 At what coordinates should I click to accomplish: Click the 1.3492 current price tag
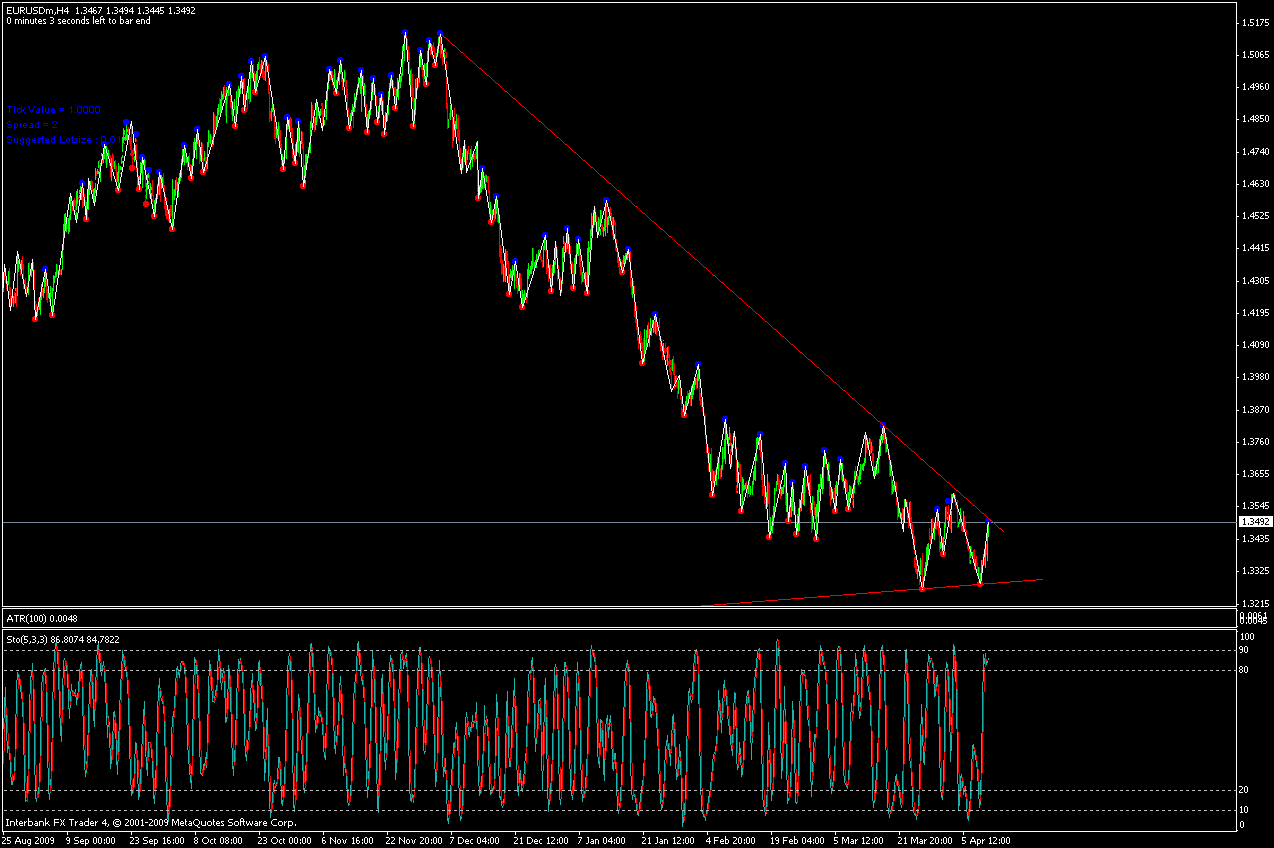[x=1254, y=522]
